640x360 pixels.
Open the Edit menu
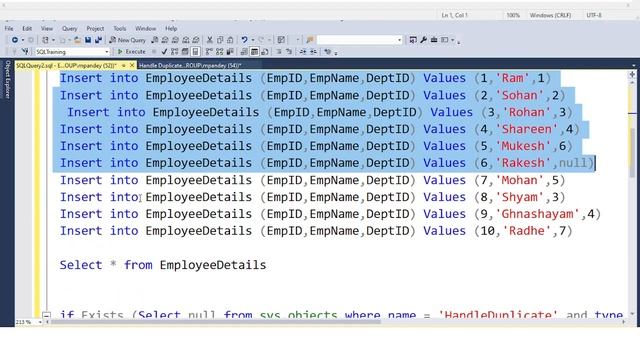(27, 29)
